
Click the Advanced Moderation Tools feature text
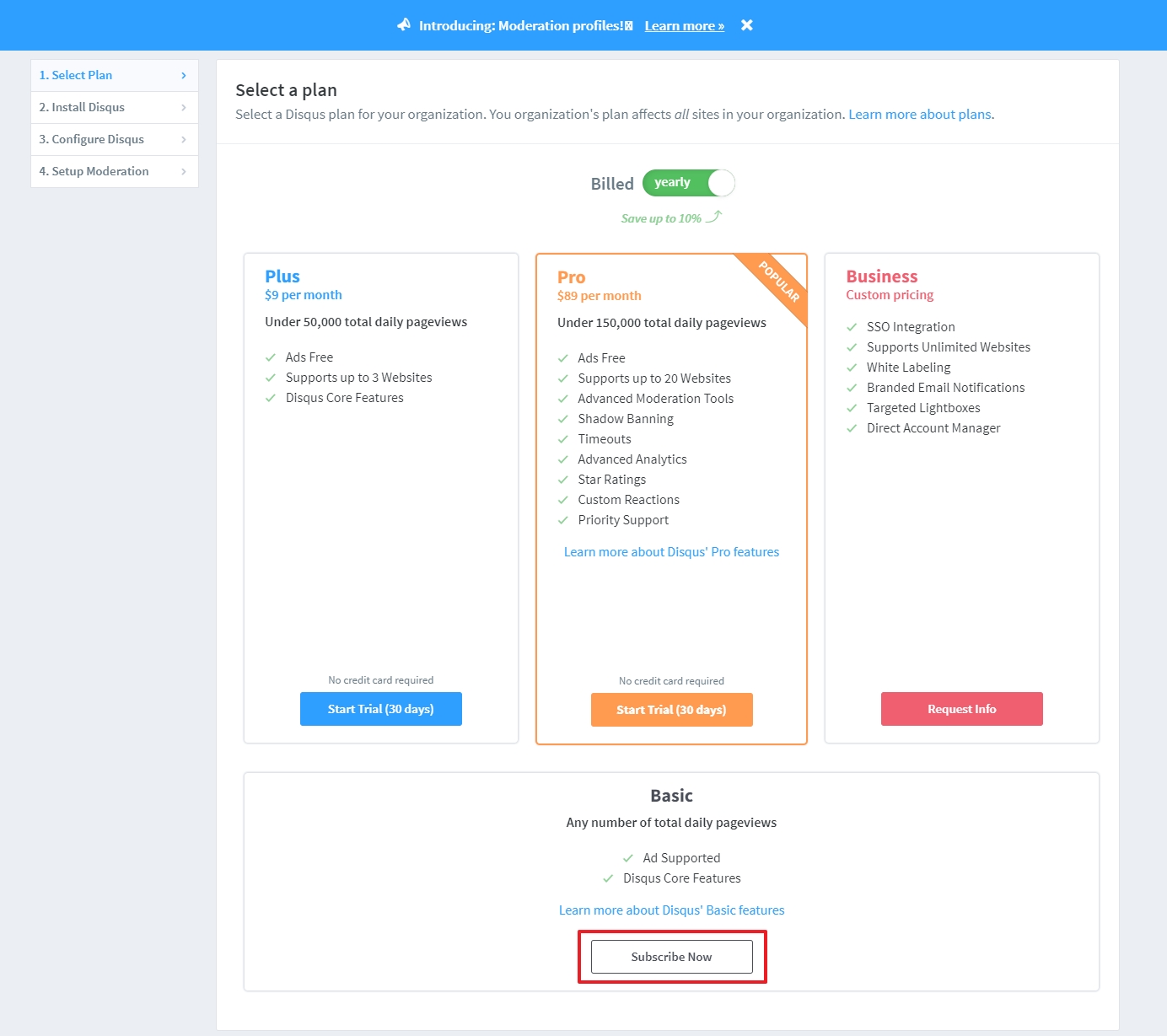click(x=656, y=399)
